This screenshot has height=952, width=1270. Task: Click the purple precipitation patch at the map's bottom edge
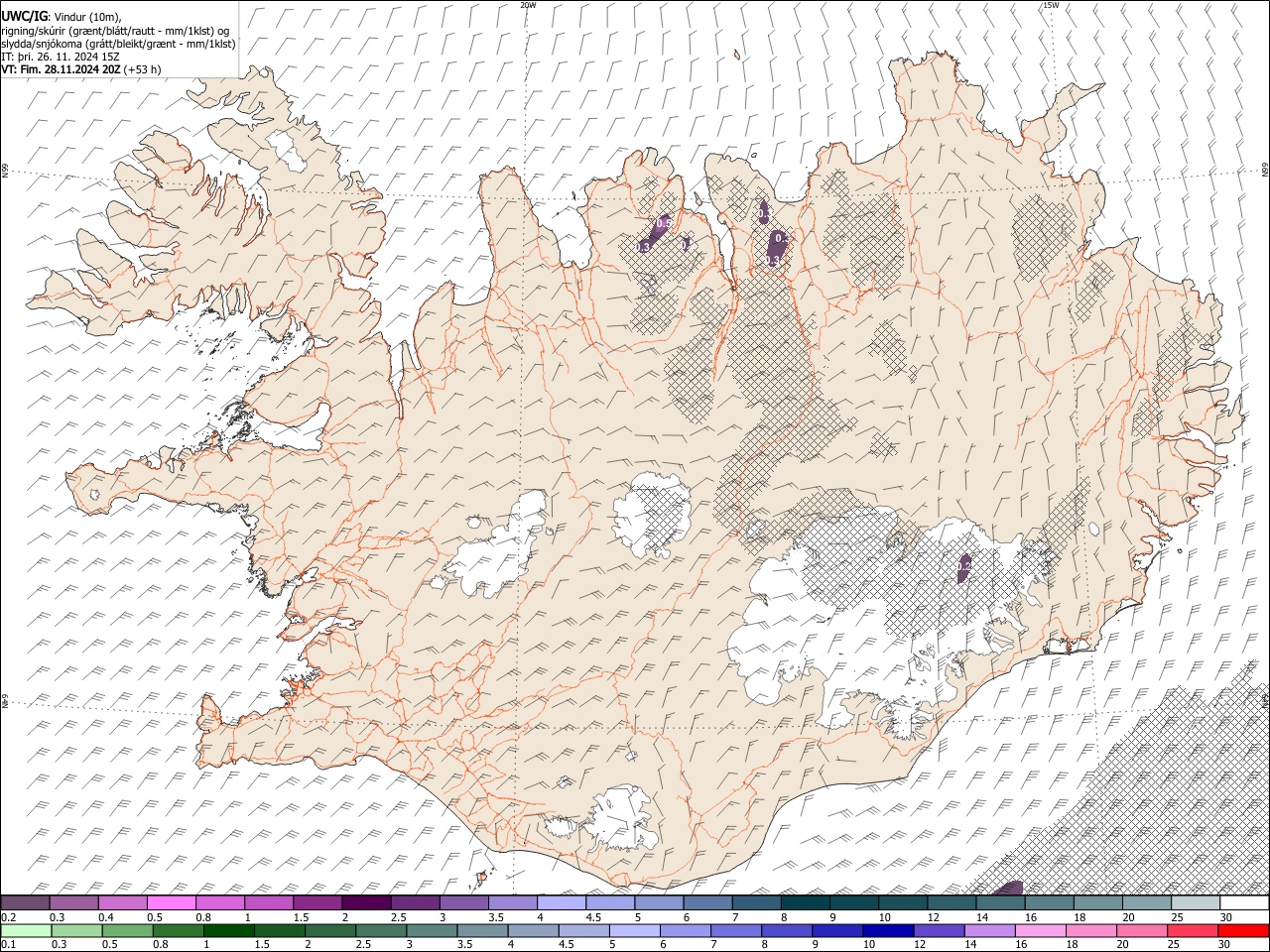tap(1009, 889)
